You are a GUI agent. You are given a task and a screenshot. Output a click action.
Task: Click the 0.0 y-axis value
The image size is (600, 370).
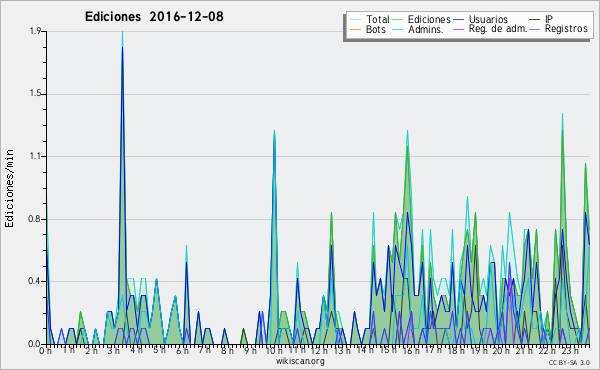(x=35, y=344)
